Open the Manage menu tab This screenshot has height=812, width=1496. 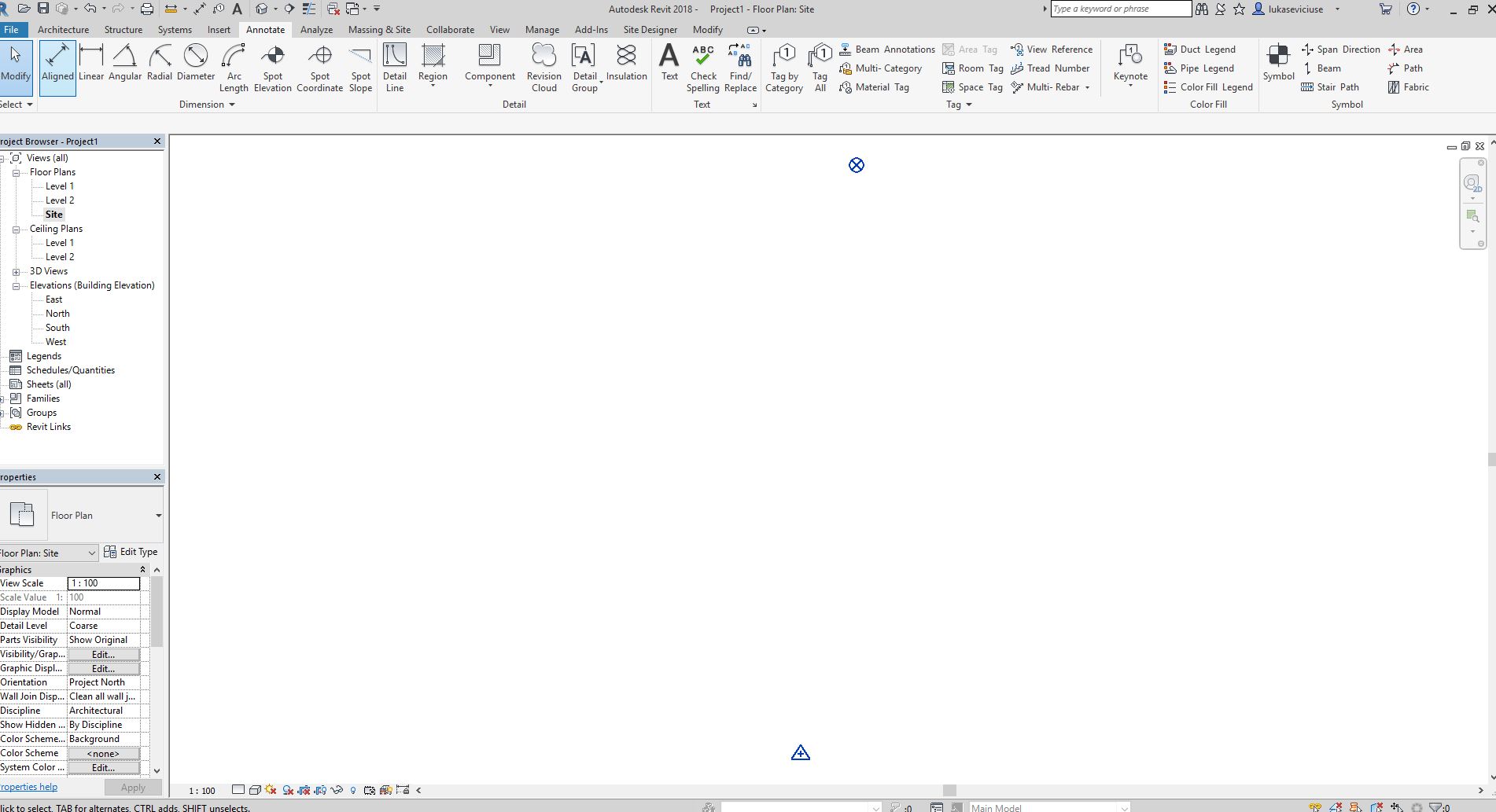pos(542,29)
